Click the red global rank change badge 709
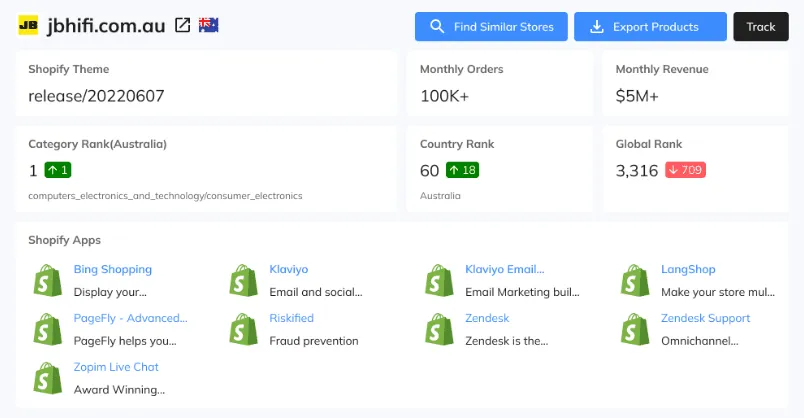Screen dimensions: 804x418 pyautogui.click(x=686, y=170)
